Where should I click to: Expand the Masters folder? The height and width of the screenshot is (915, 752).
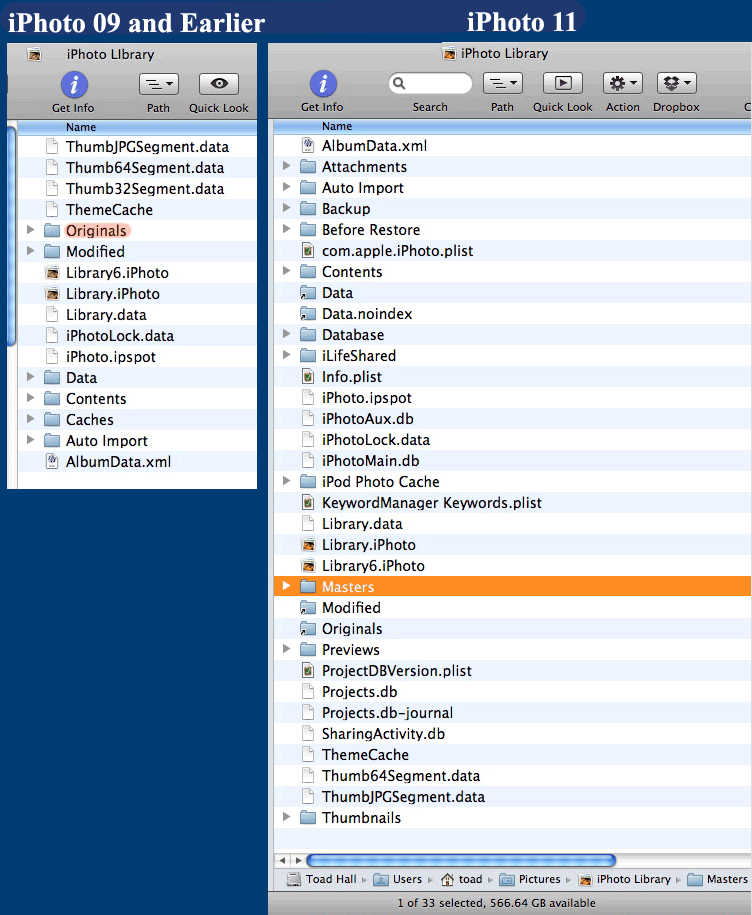point(286,586)
